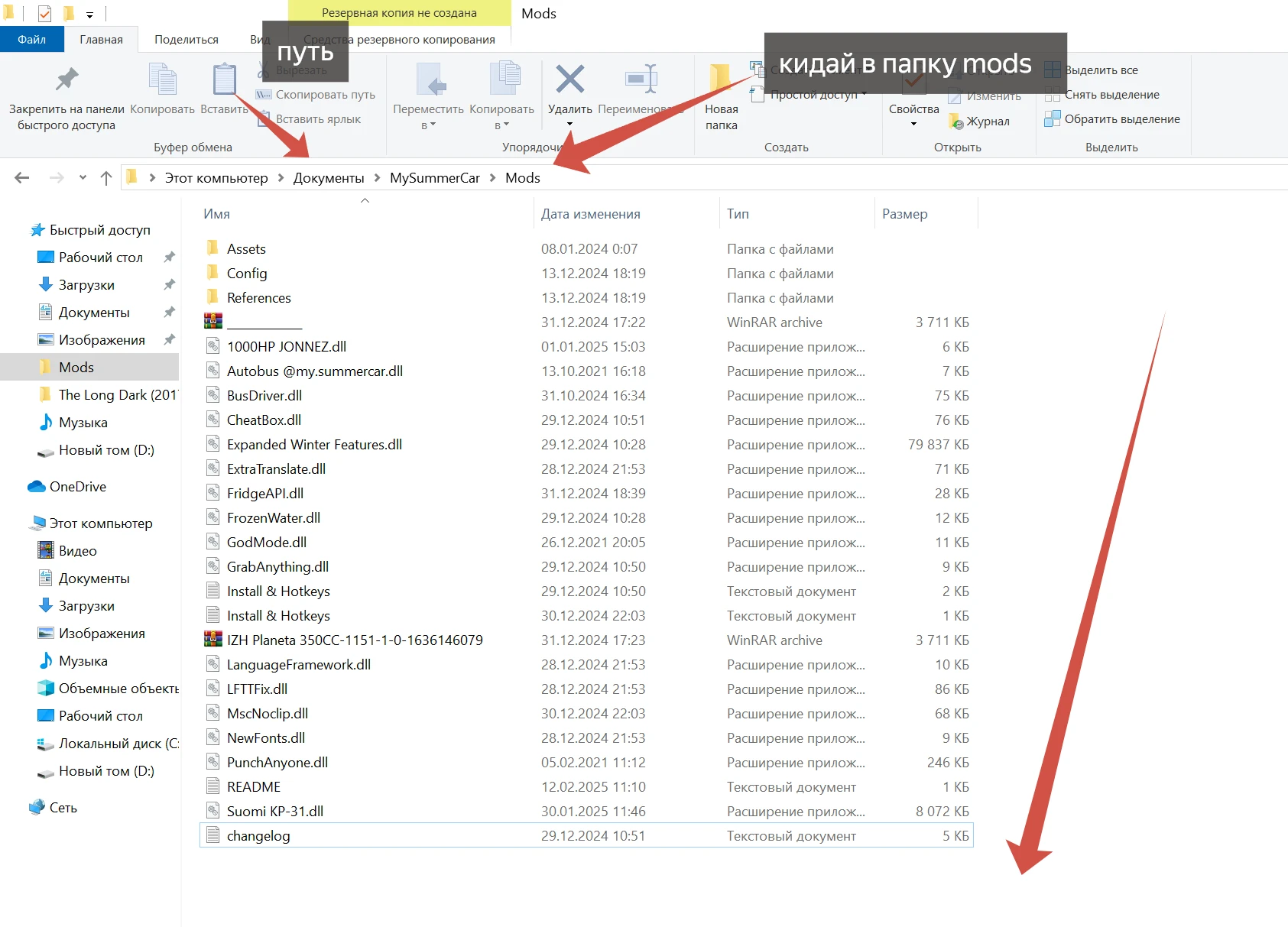Screen dimensions: 1288x927
Task: Switch to the Поделиться ribbon tab
Action: click(186, 40)
